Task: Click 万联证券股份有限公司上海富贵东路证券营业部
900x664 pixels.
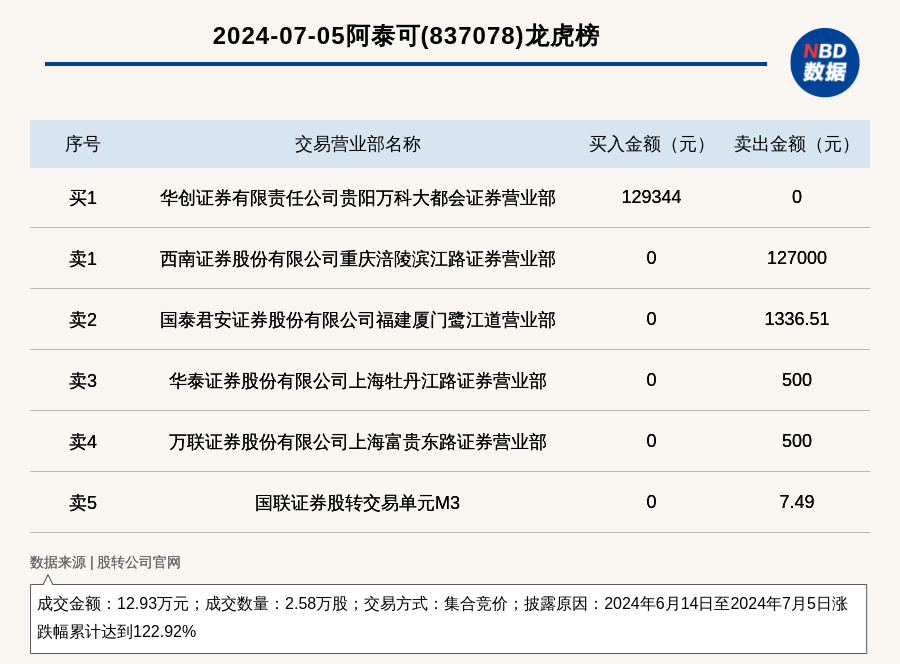Action: (358, 442)
